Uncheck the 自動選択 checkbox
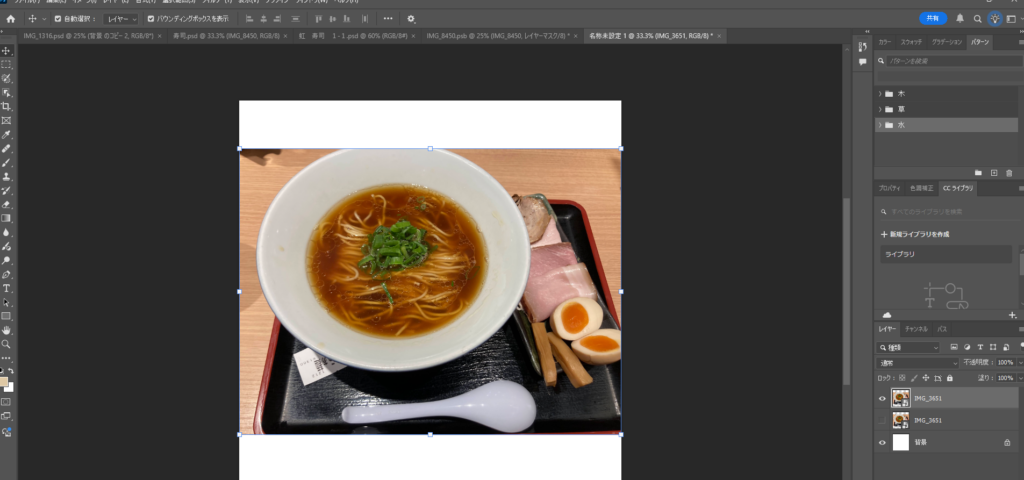The image size is (1024, 480). 57,18
